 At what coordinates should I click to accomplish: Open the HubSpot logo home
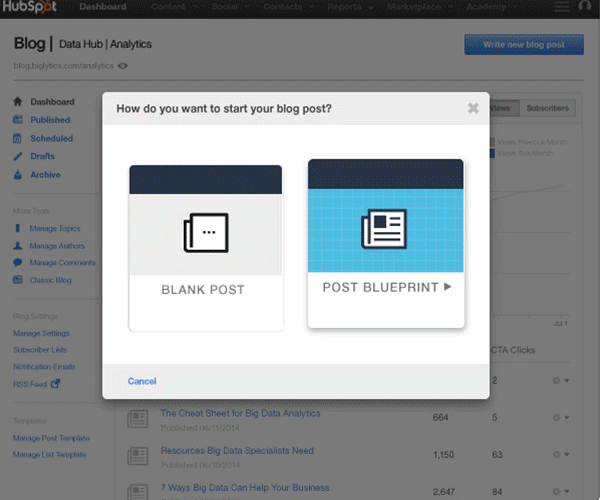pyautogui.click(x=29, y=7)
